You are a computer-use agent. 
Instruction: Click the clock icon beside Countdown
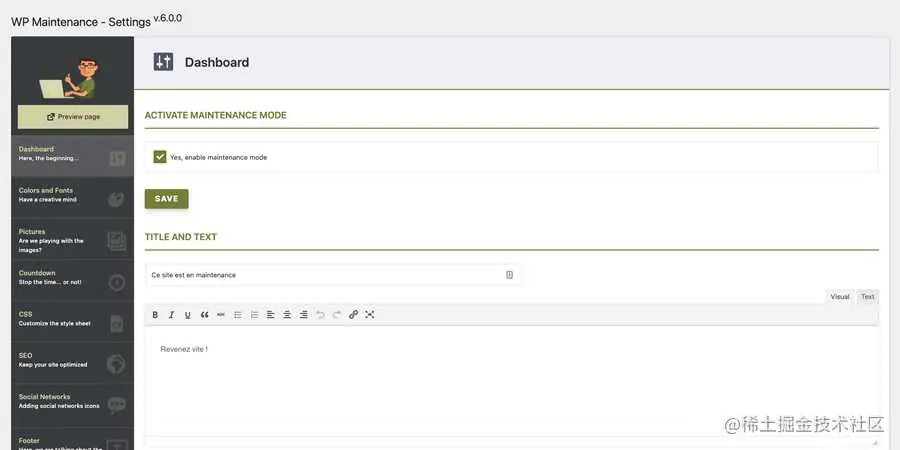tap(117, 282)
